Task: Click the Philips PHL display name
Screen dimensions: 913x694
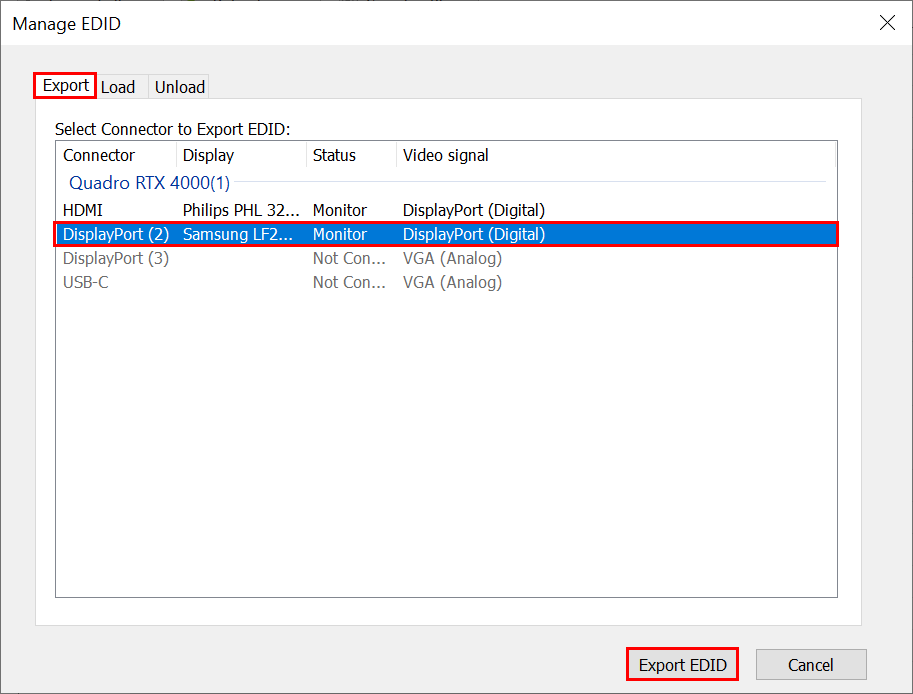Action: click(241, 210)
